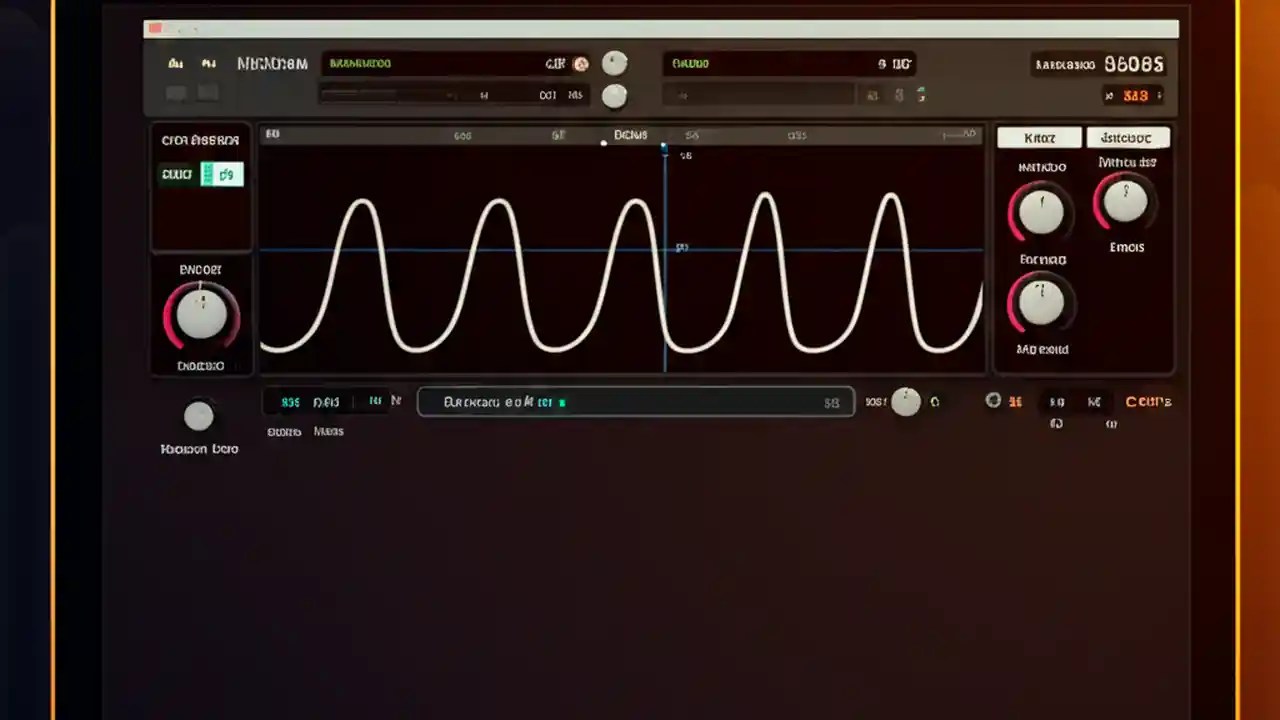Select the Jsitcooc tab
The image size is (1280, 720).
pyautogui.click(x=1128, y=137)
